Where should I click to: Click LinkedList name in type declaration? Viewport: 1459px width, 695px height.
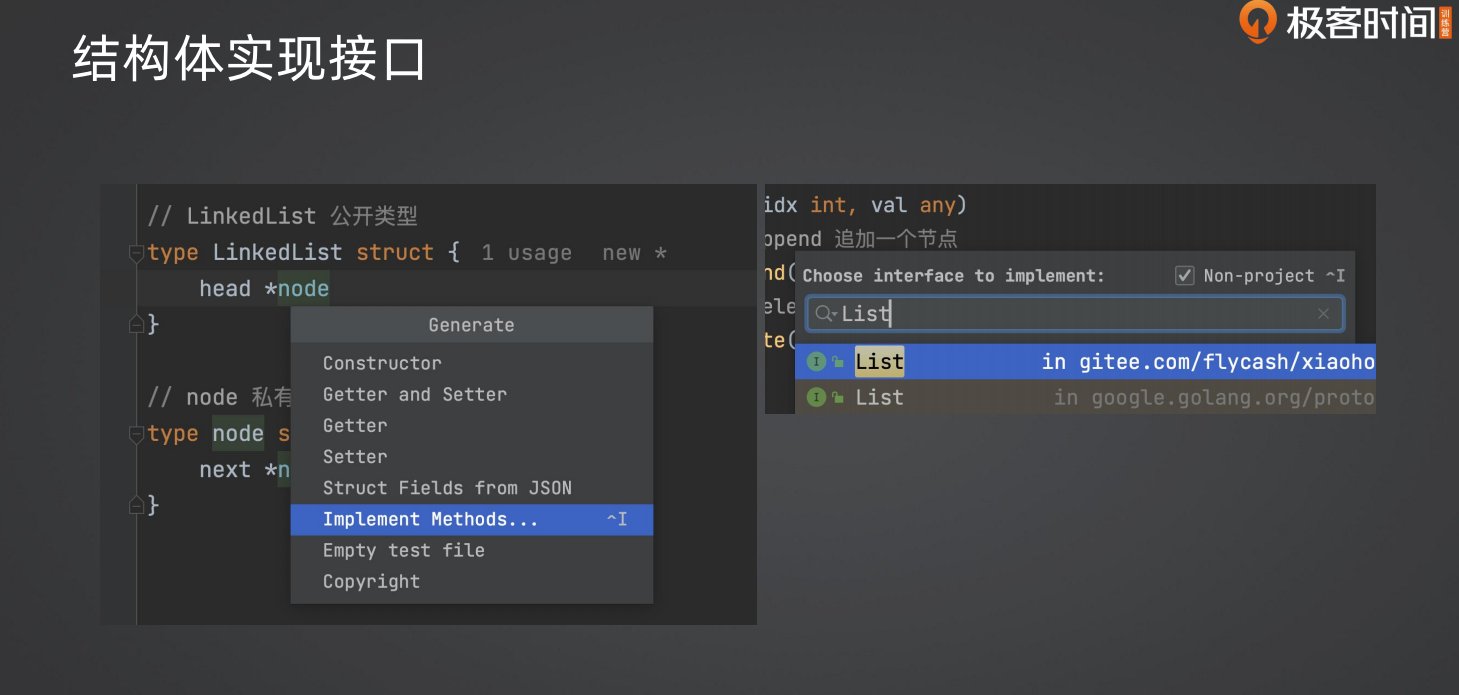point(277,253)
